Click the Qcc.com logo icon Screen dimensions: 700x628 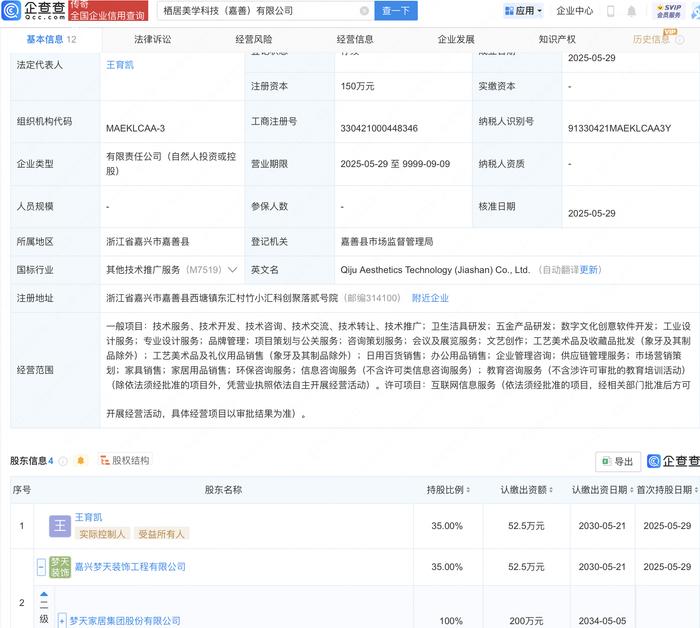point(11,10)
